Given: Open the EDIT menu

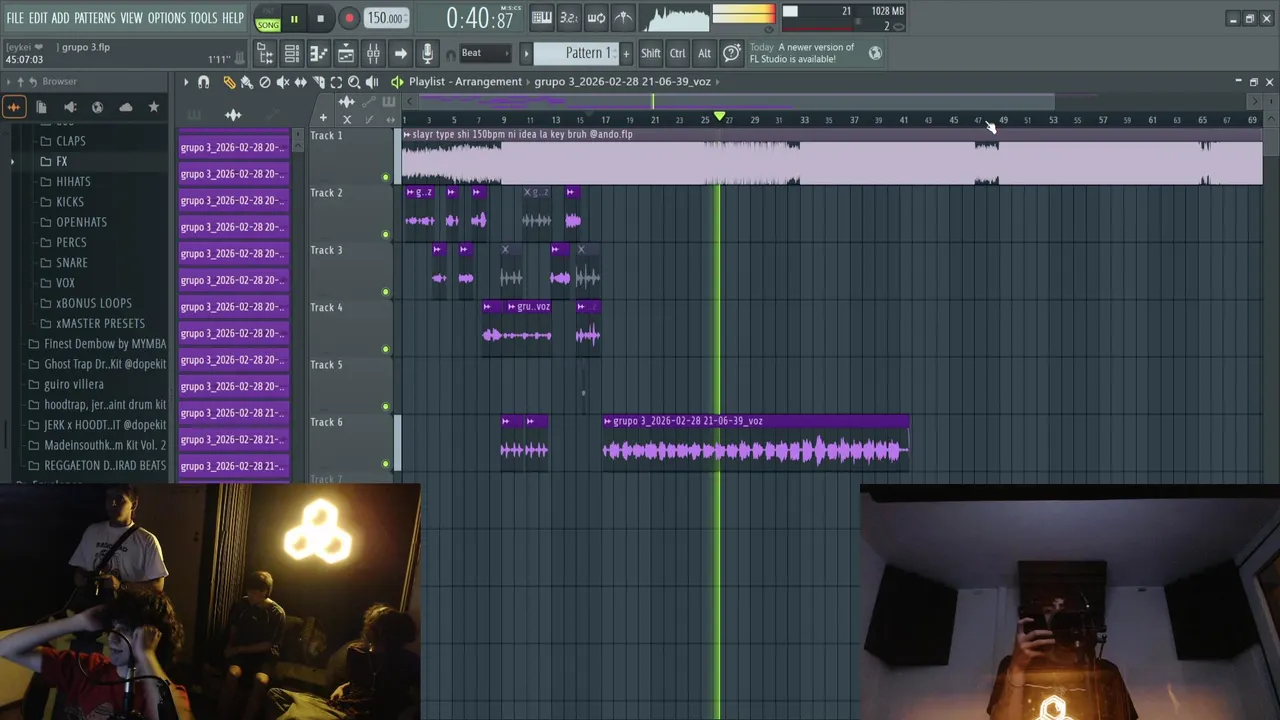Looking at the screenshot, I should click(x=38, y=18).
